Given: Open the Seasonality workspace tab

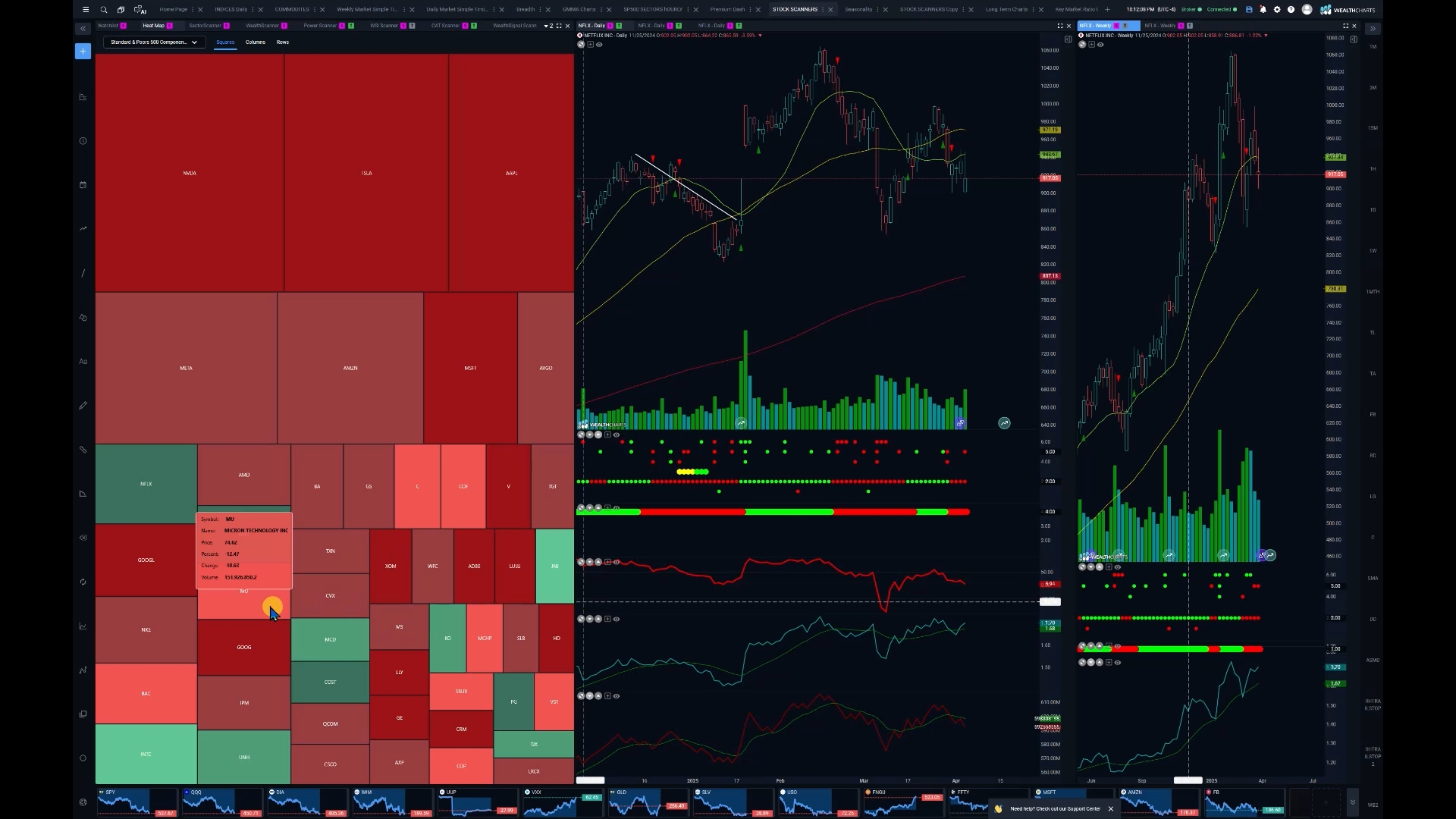Looking at the screenshot, I should [x=858, y=10].
